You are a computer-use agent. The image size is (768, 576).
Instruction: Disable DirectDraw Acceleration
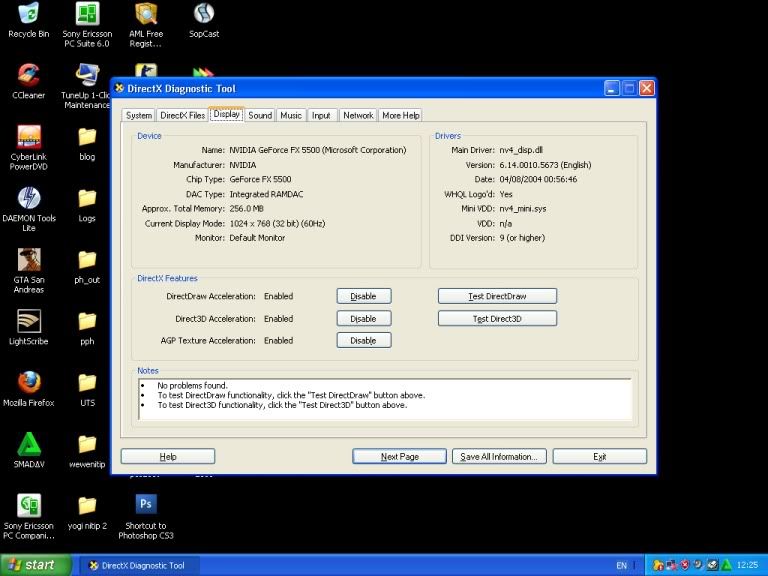[x=363, y=296]
